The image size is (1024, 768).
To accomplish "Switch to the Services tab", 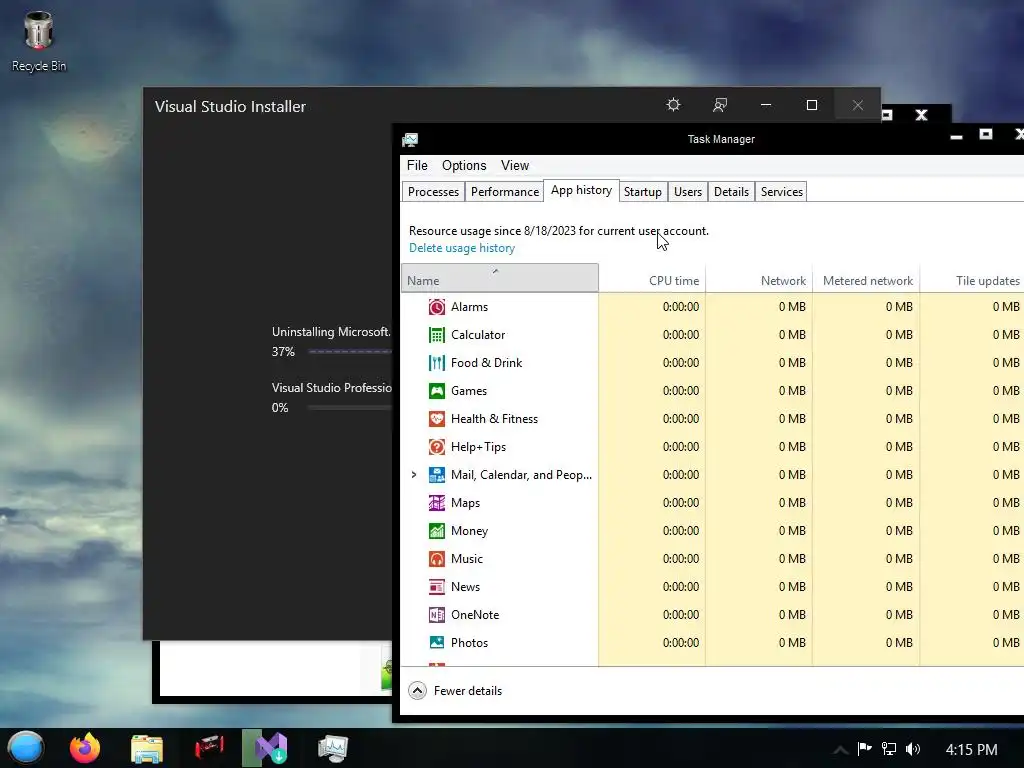I will click(781, 192).
